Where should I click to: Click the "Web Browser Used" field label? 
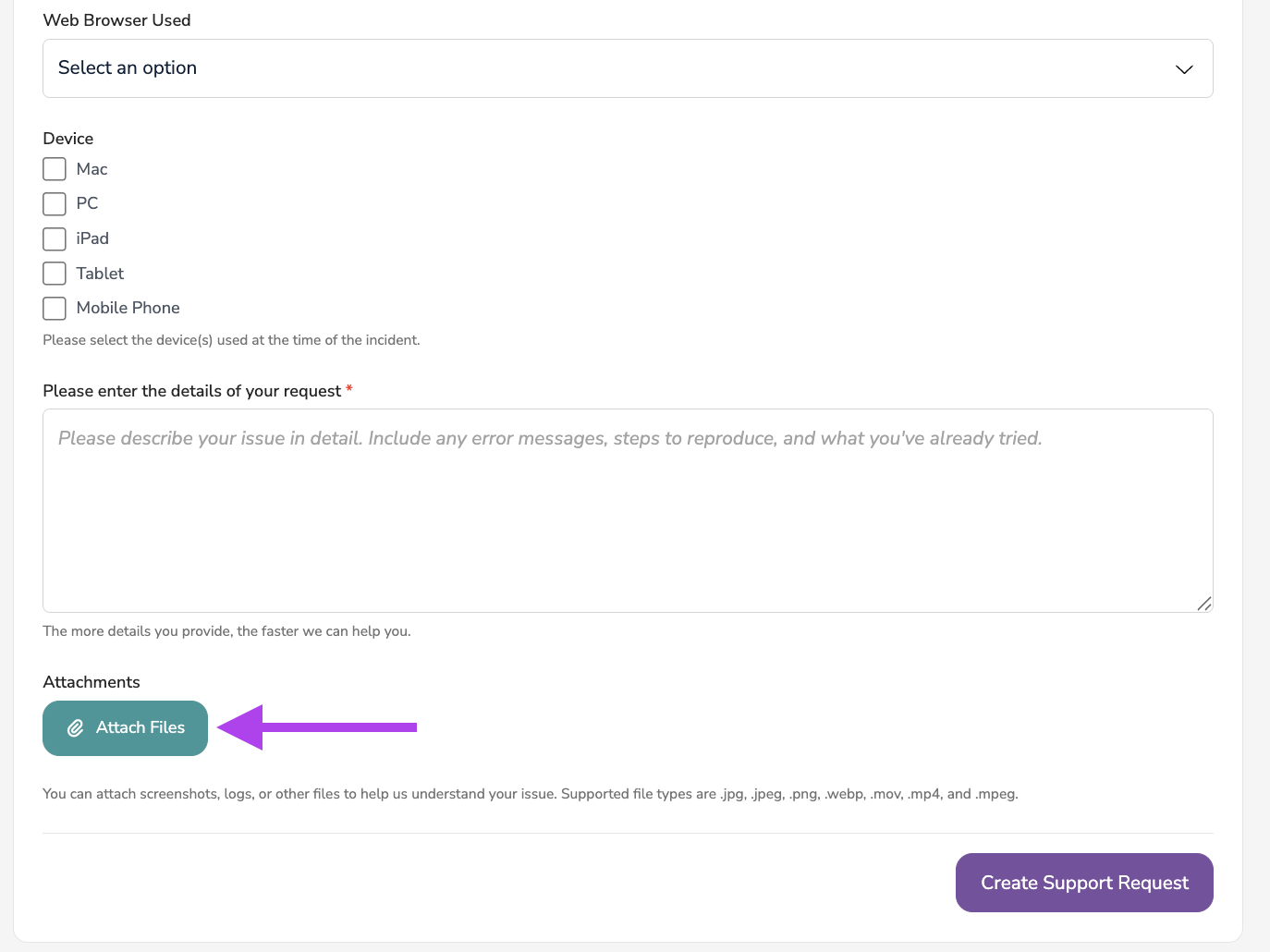coord(116,20)
